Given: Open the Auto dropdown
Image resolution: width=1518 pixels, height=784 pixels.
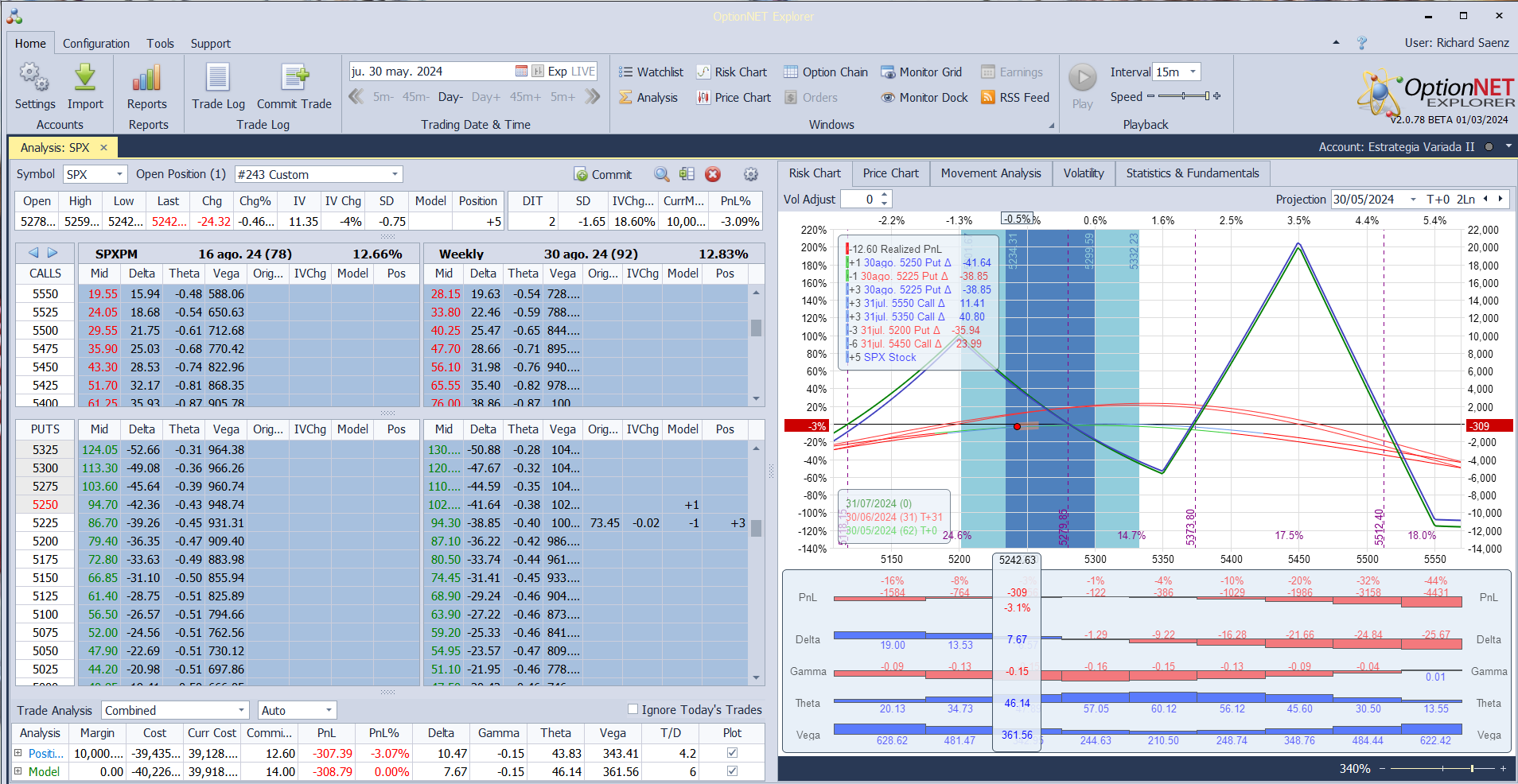Looking at the screenshot, I should coord(329,710).
